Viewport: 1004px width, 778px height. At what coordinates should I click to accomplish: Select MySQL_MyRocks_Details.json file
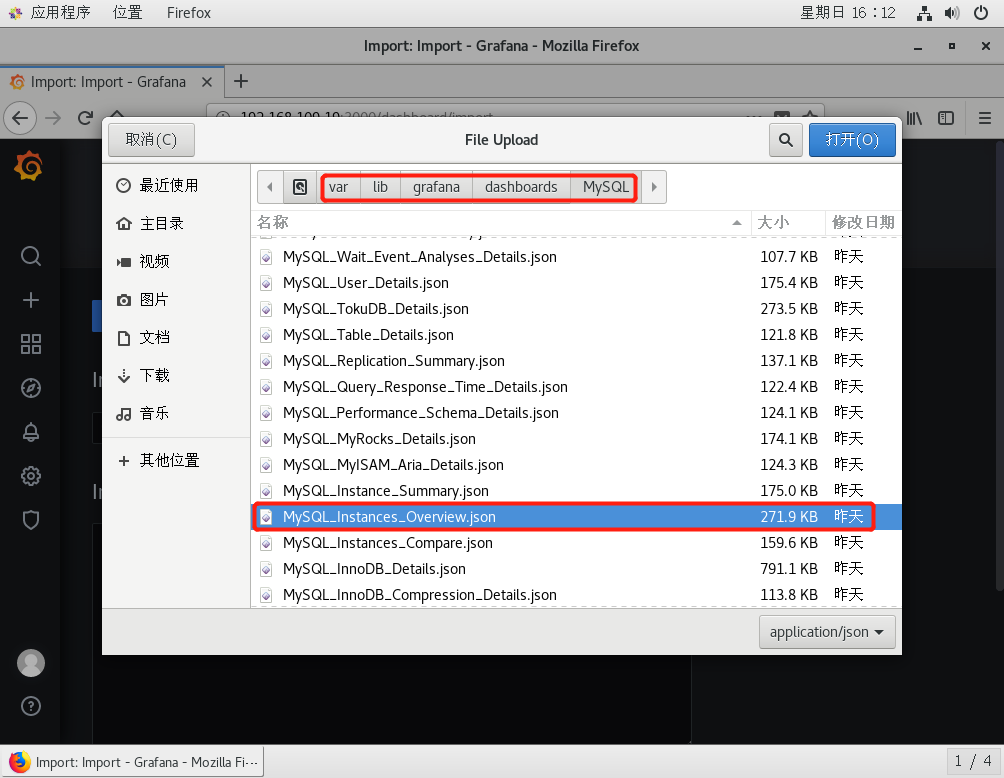tap(576, 439)
